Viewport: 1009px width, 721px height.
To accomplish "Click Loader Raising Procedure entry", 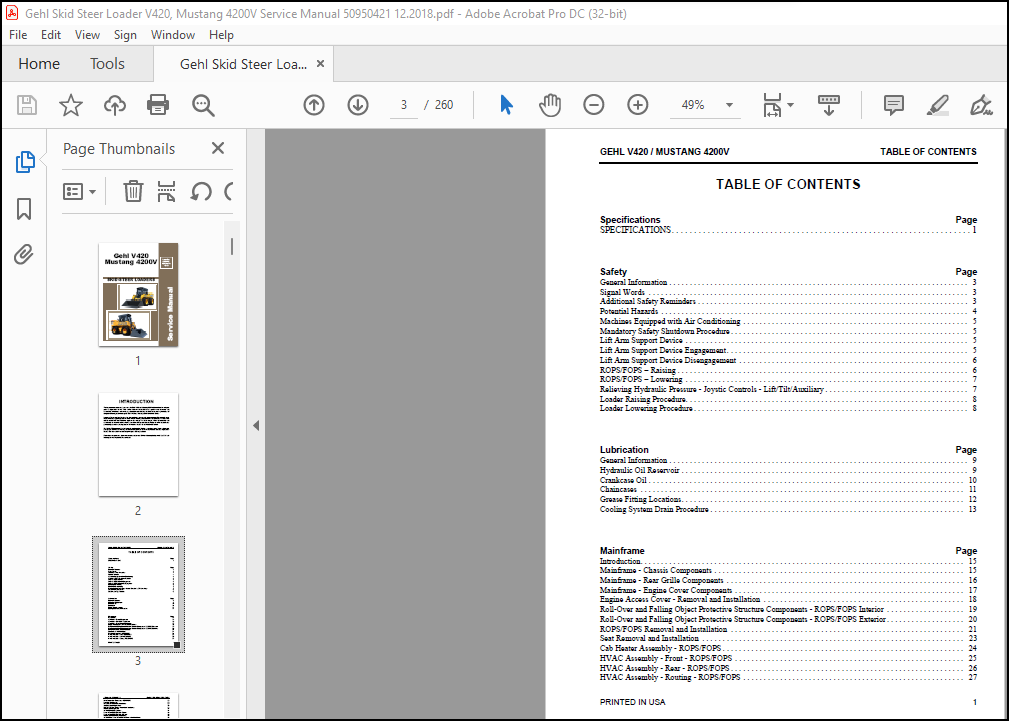I will 788,399.
